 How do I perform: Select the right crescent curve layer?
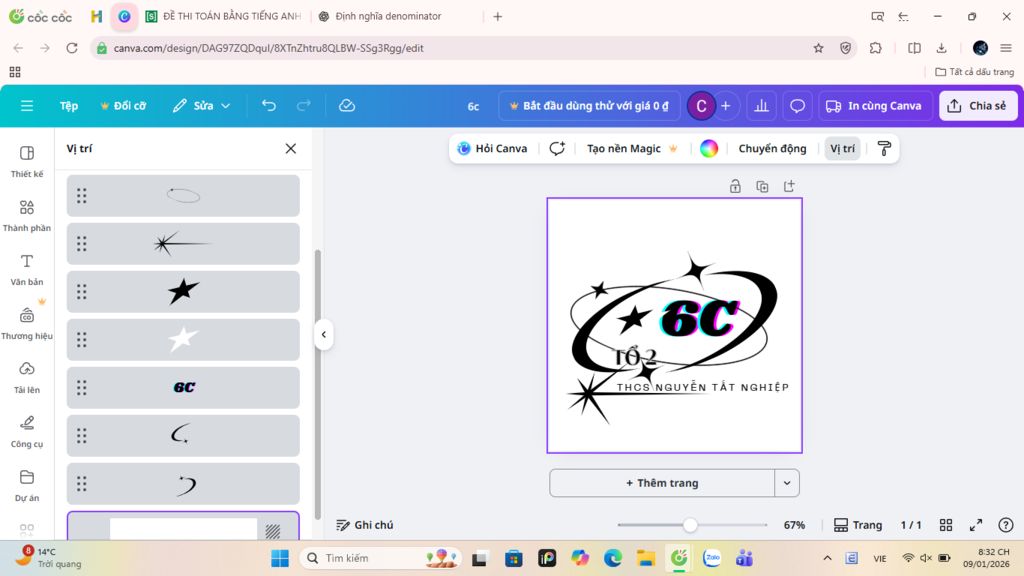[x=183, y=484]
